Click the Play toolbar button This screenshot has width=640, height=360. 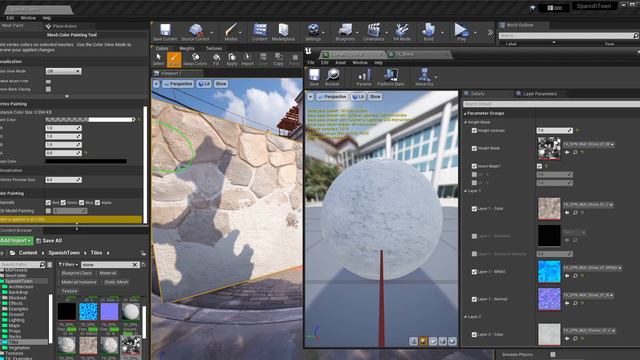coord(461,32)
